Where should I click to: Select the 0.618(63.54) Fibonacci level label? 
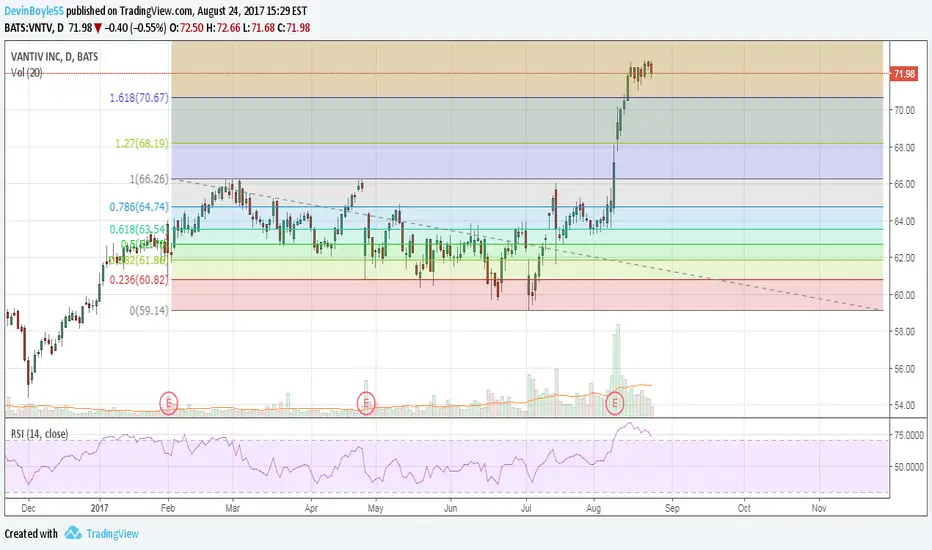coord(138,229)
